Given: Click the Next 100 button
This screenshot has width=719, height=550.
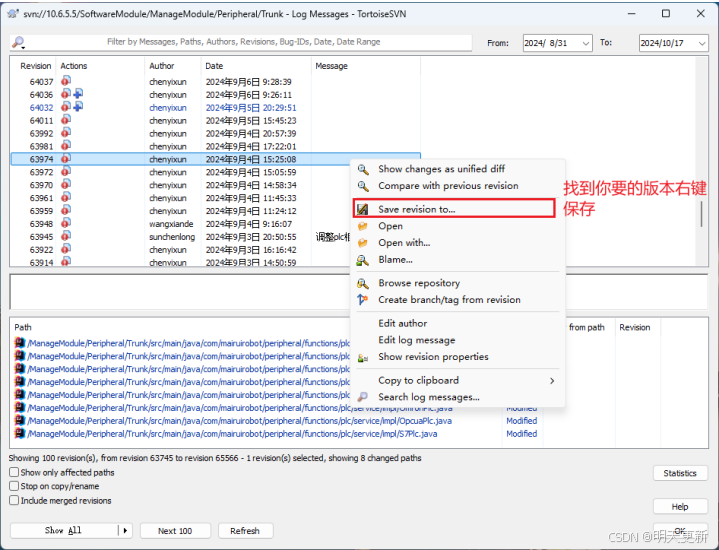Looking at the screenshot, I should (175, 530).
